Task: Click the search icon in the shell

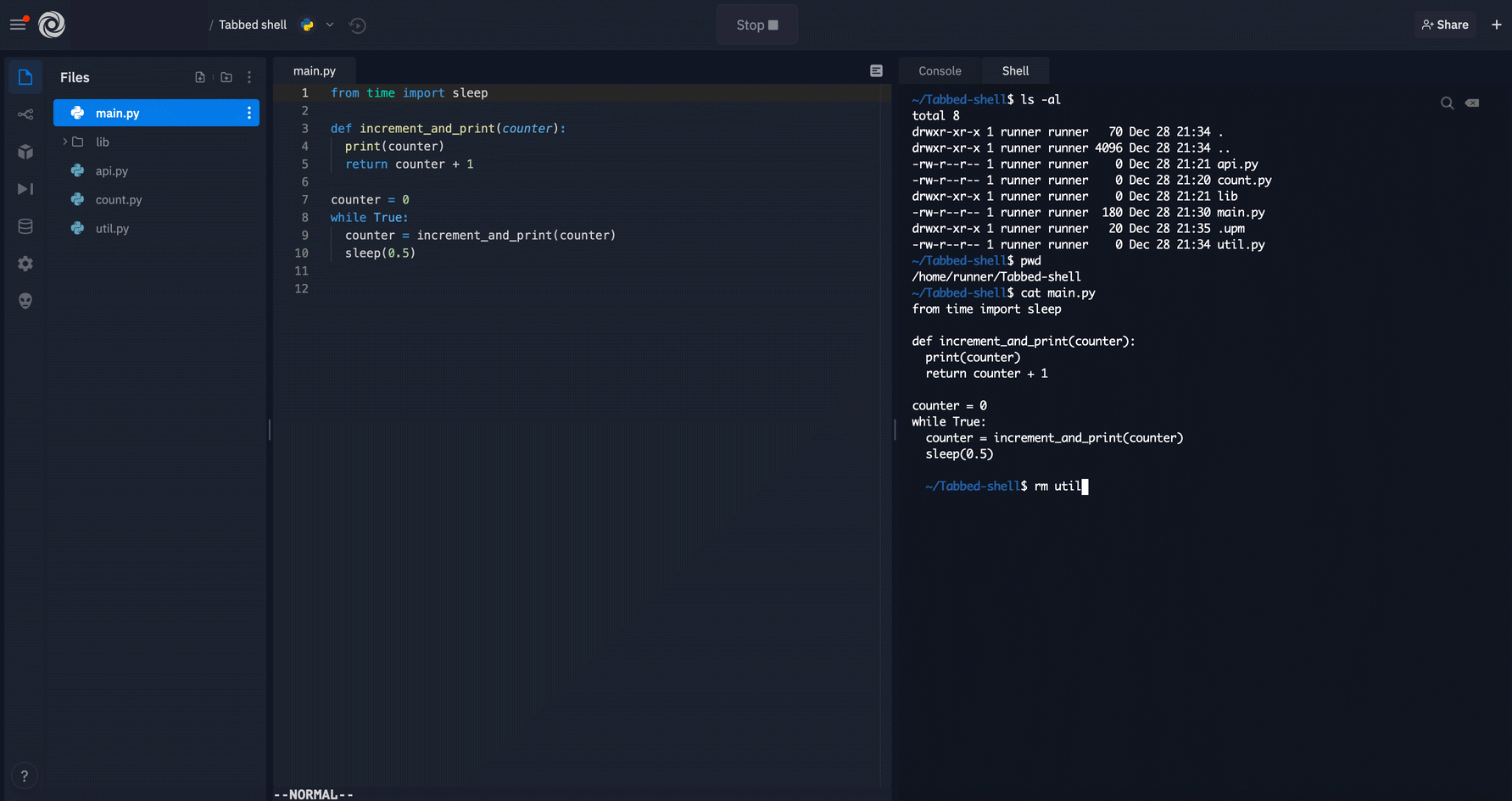Action: click(x=1448, y=103)
